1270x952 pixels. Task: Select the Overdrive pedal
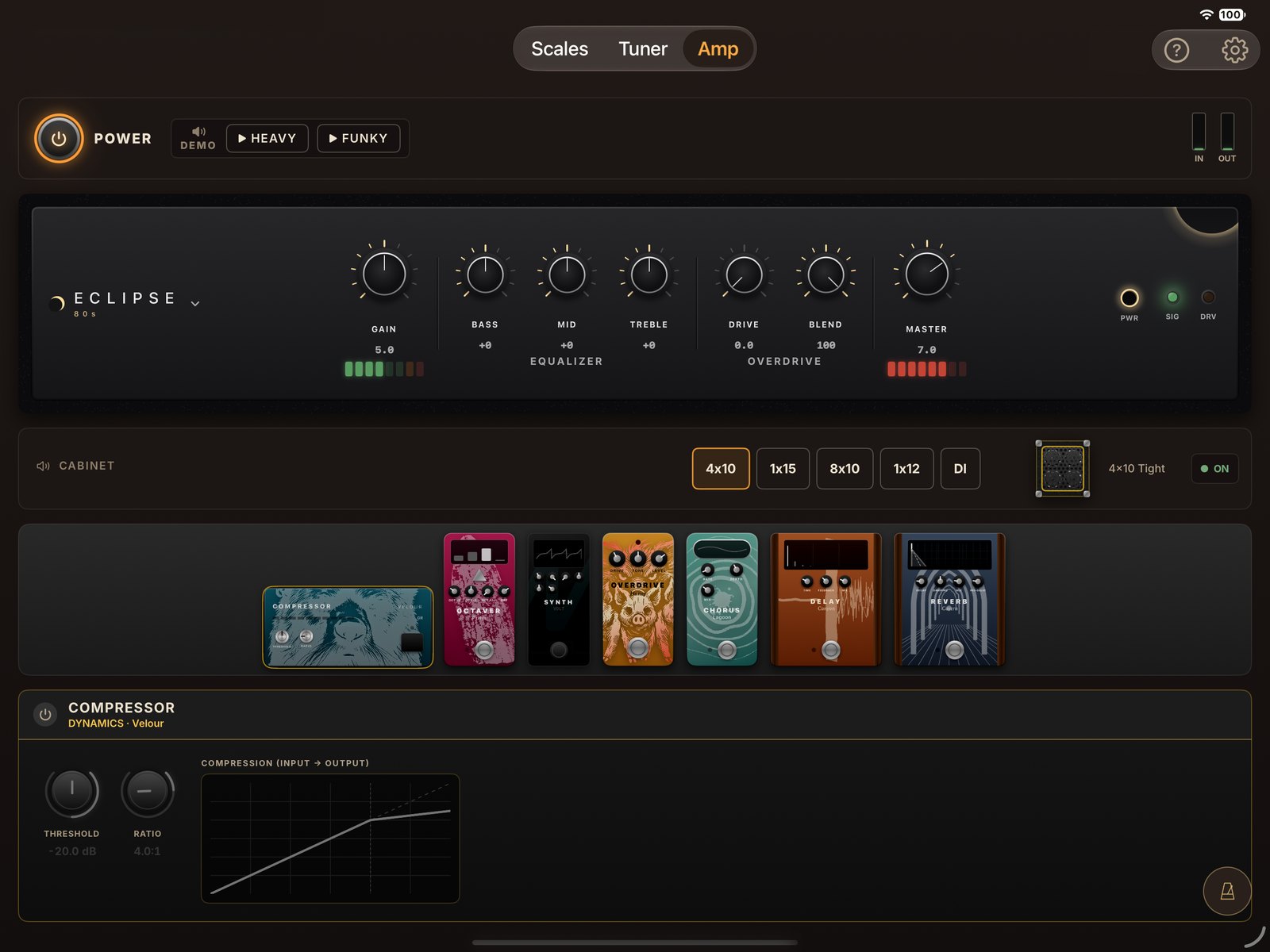(638, 599)
